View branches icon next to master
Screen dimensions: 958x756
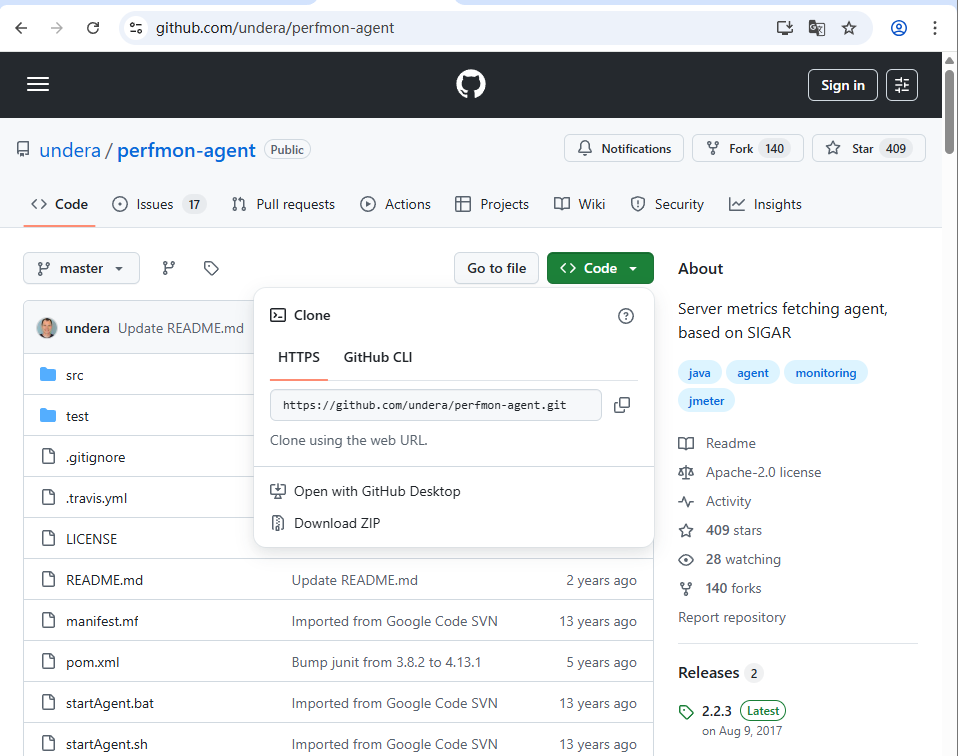coord(169,268)
